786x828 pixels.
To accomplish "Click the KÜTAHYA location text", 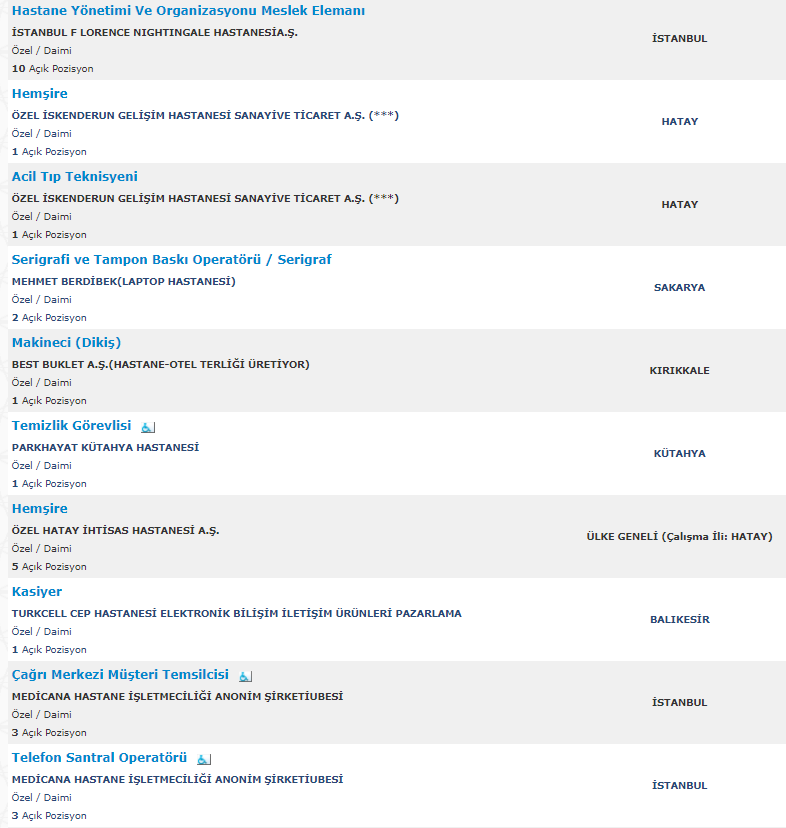I will pos(679,454).
